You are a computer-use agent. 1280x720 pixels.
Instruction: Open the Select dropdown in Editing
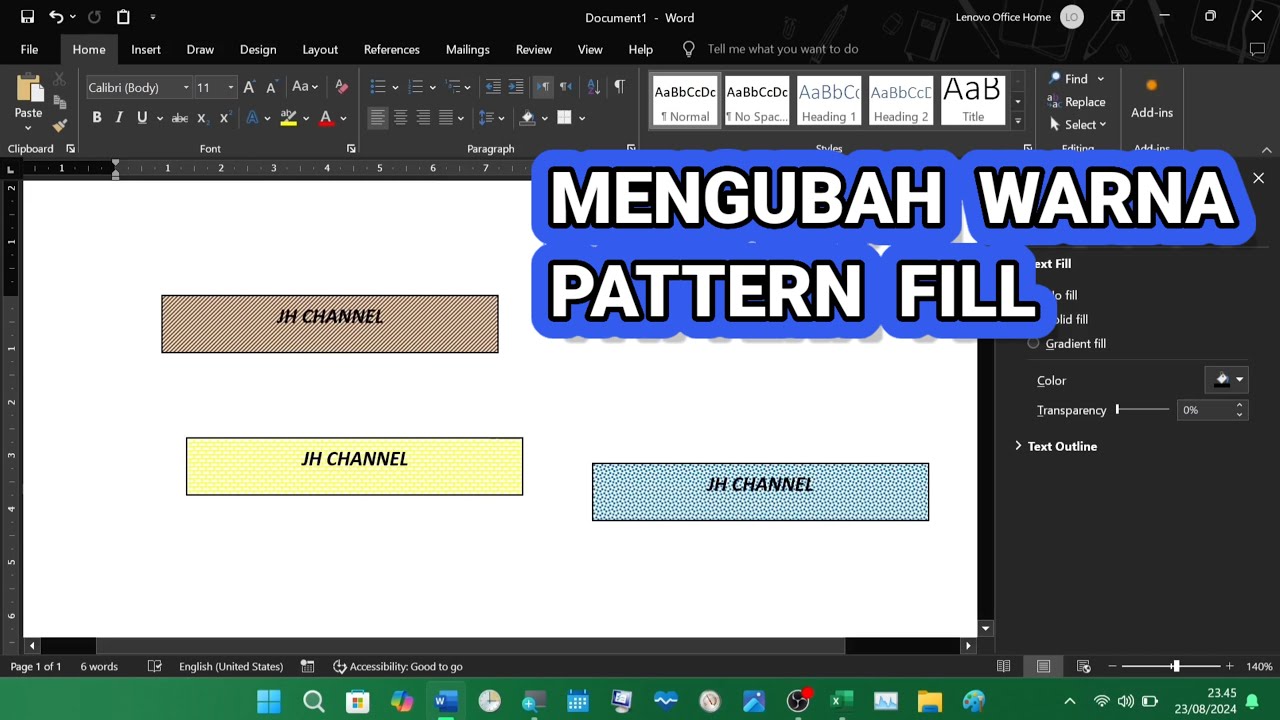(1078, 125)
